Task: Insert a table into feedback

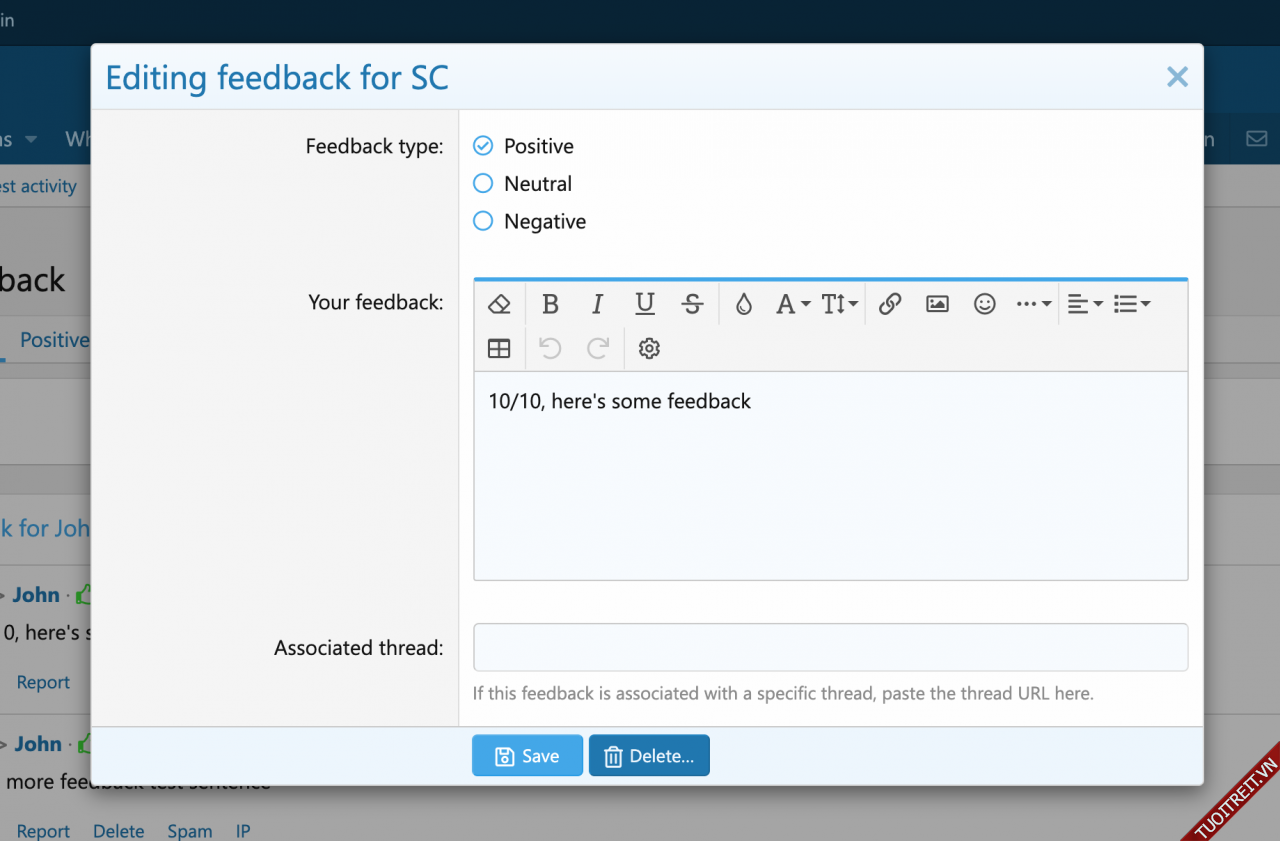Action: pyautogui.click(x=499, y=348)
